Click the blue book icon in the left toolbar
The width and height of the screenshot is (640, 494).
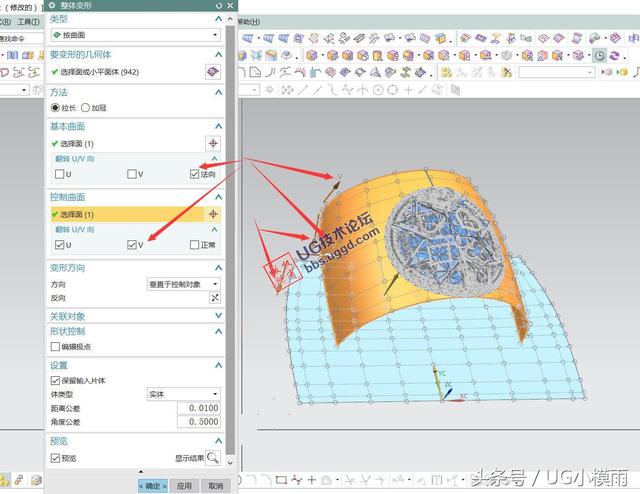pos(13,55)
